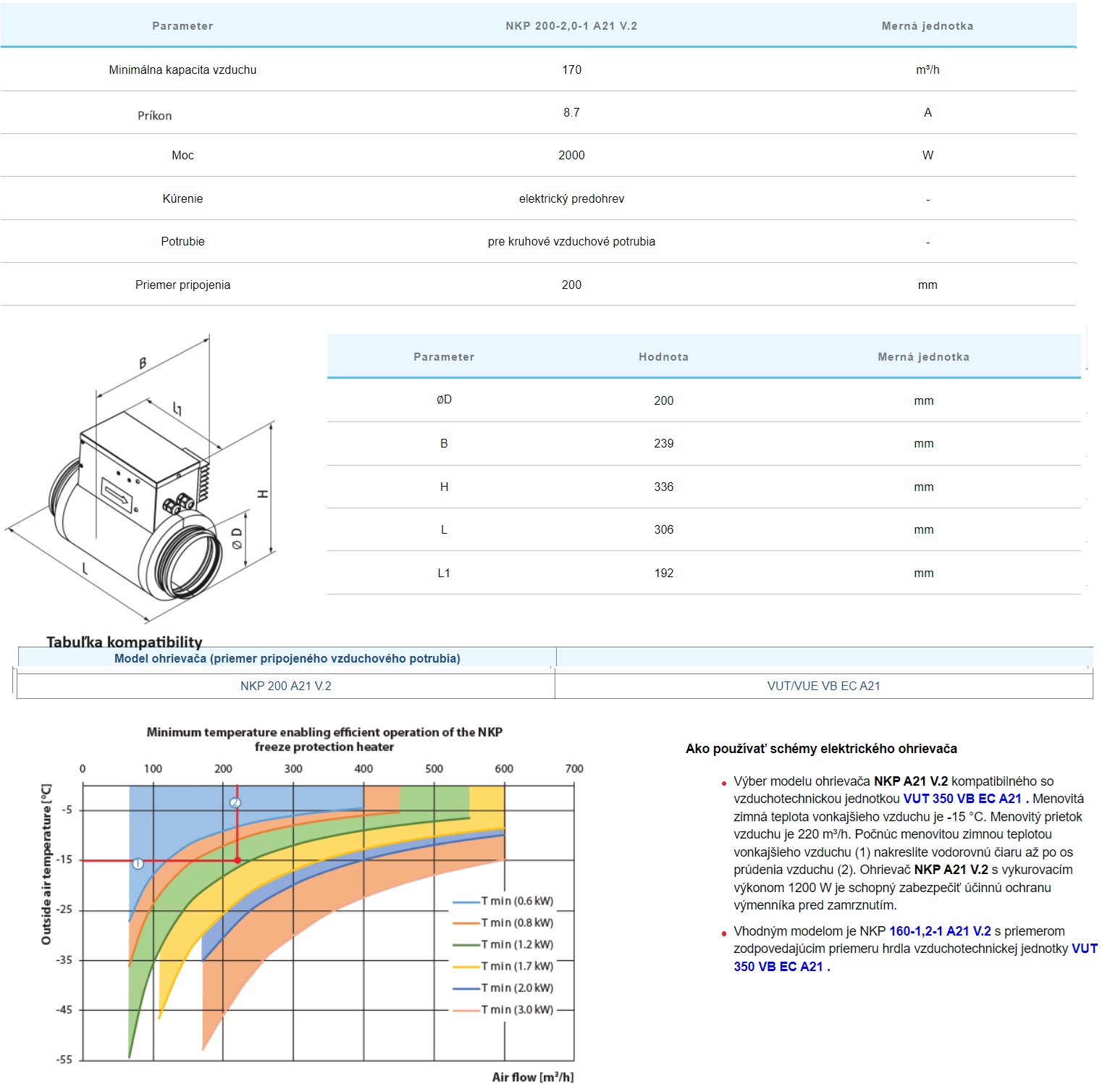The width and height of the screenshot is (1110, 1092).
Task: Click T min (2.0 kW) legend entry
Action: (516, 988)
